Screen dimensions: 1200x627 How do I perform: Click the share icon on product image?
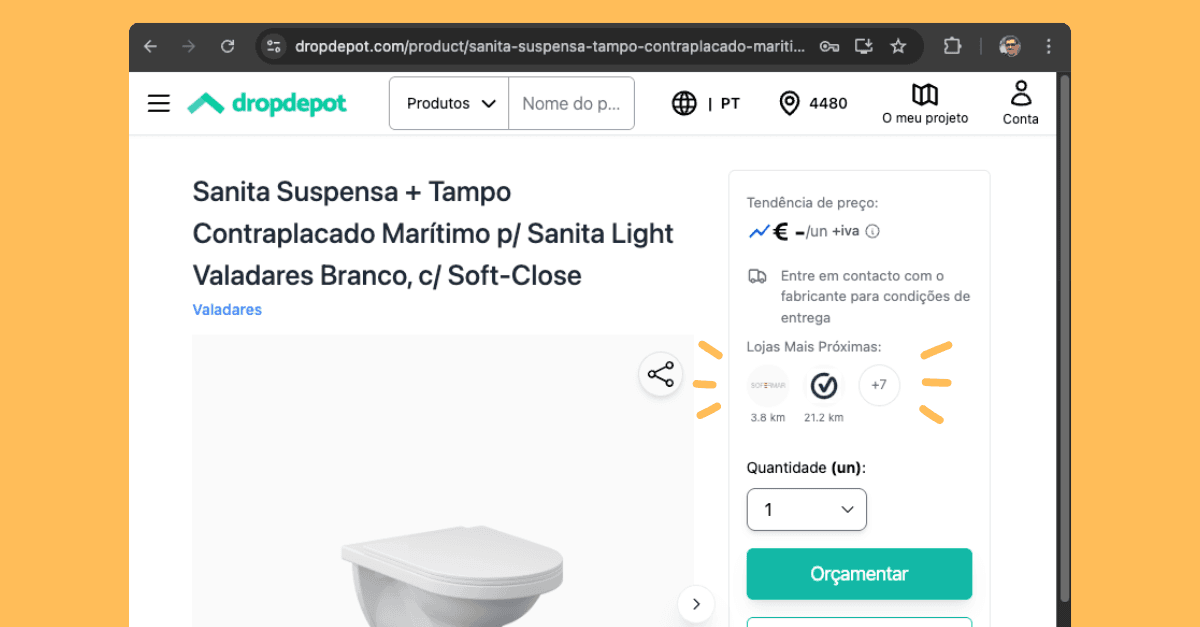tap(660, 375)
